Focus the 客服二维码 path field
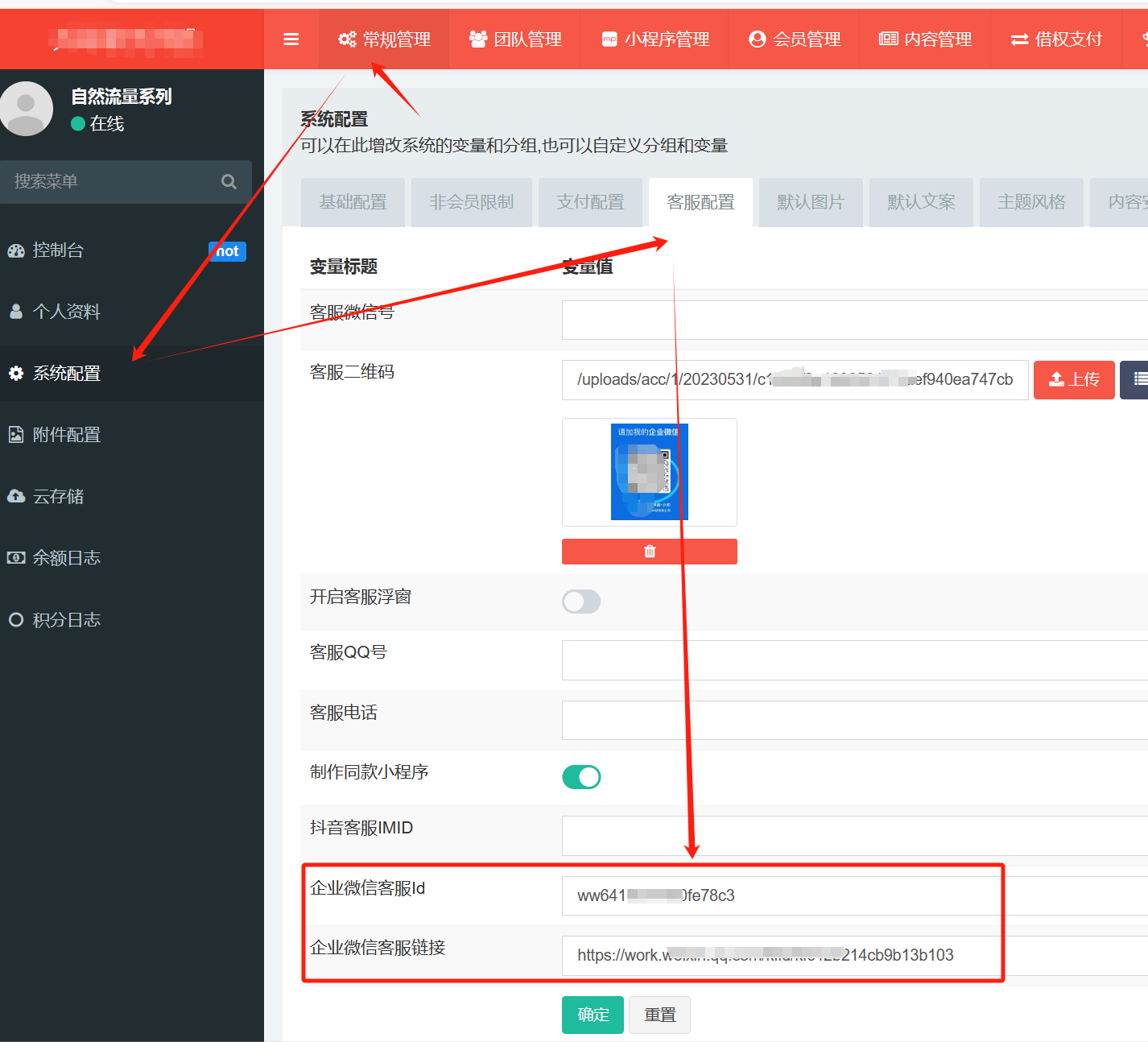 795,380
